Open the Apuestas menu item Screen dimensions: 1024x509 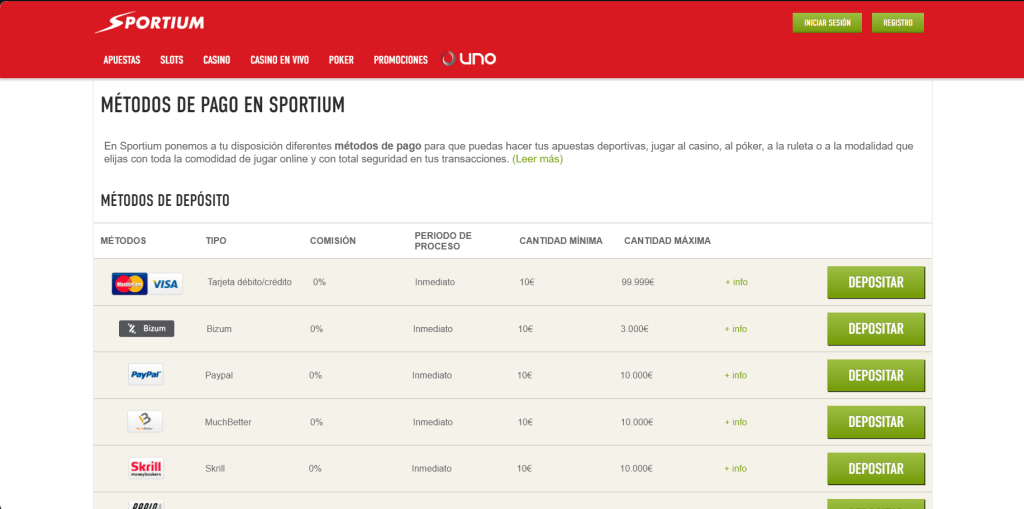point(122,60)
